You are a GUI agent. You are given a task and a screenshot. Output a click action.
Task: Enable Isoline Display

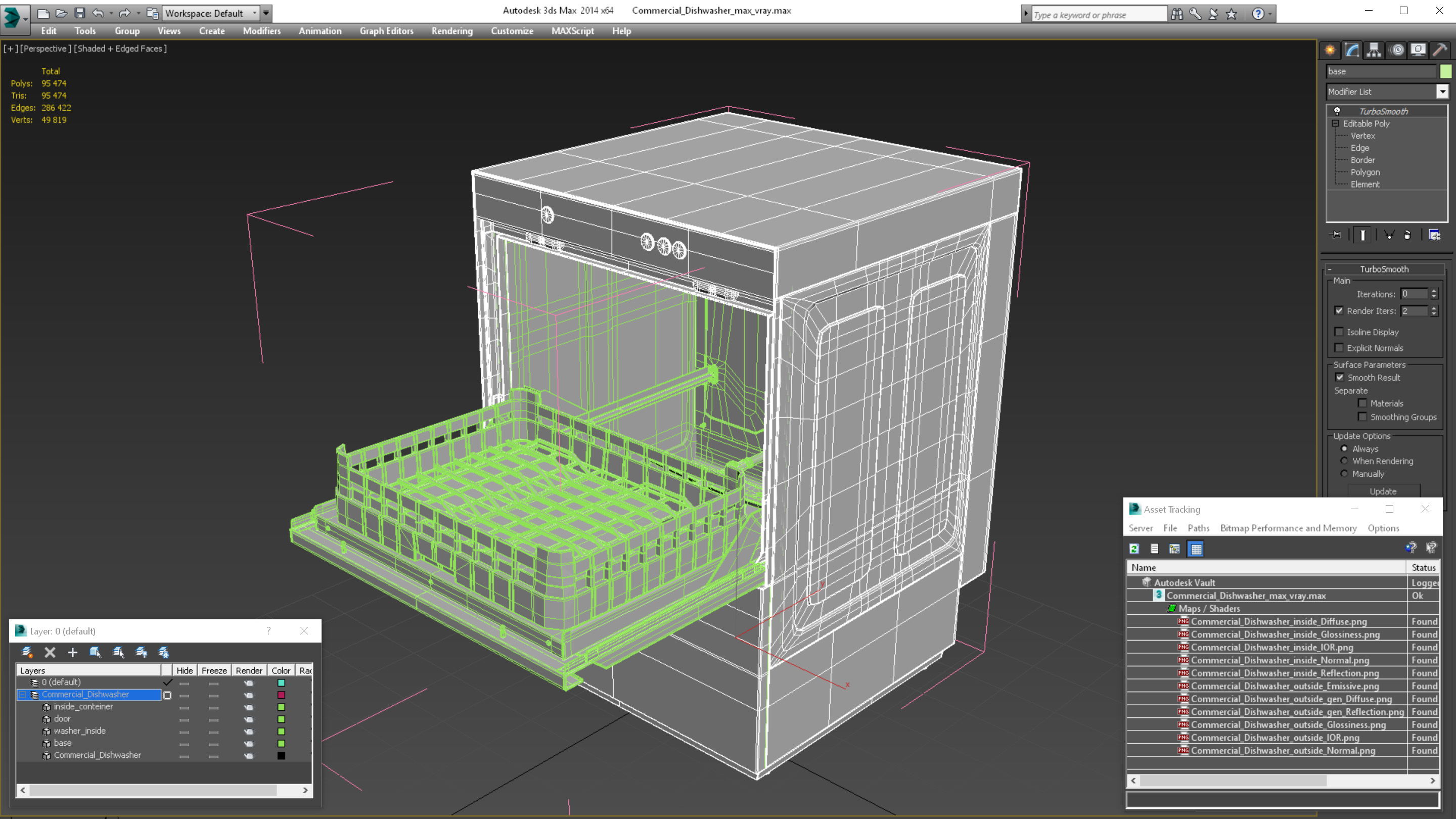tap(1339, 332)
